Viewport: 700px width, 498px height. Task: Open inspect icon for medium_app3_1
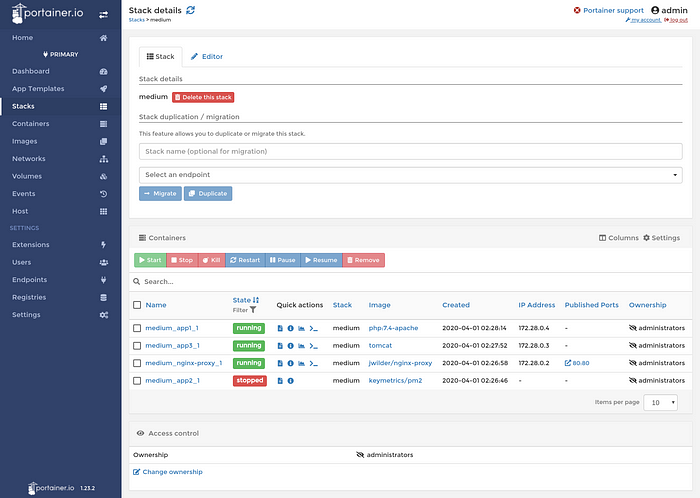pos(291,346)
